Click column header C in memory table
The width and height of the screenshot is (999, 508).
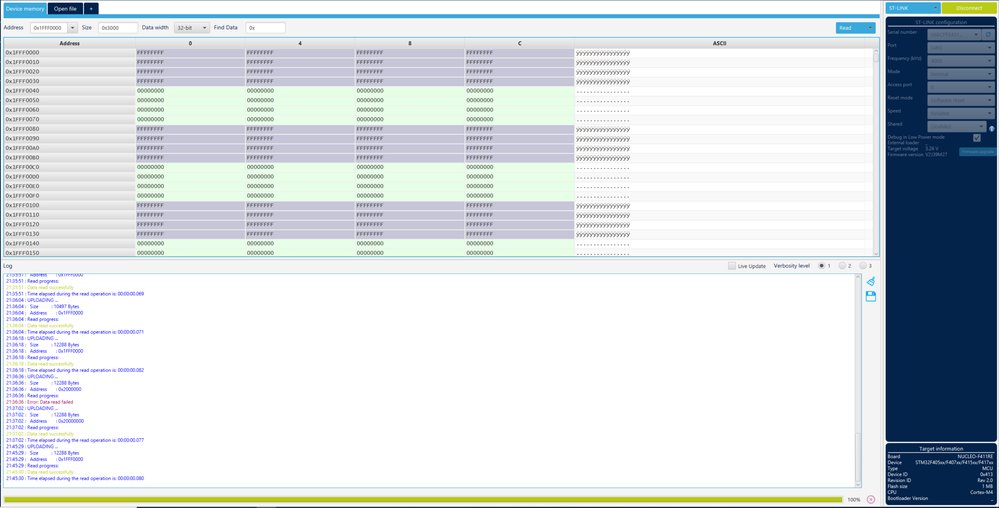click(519, 43)
